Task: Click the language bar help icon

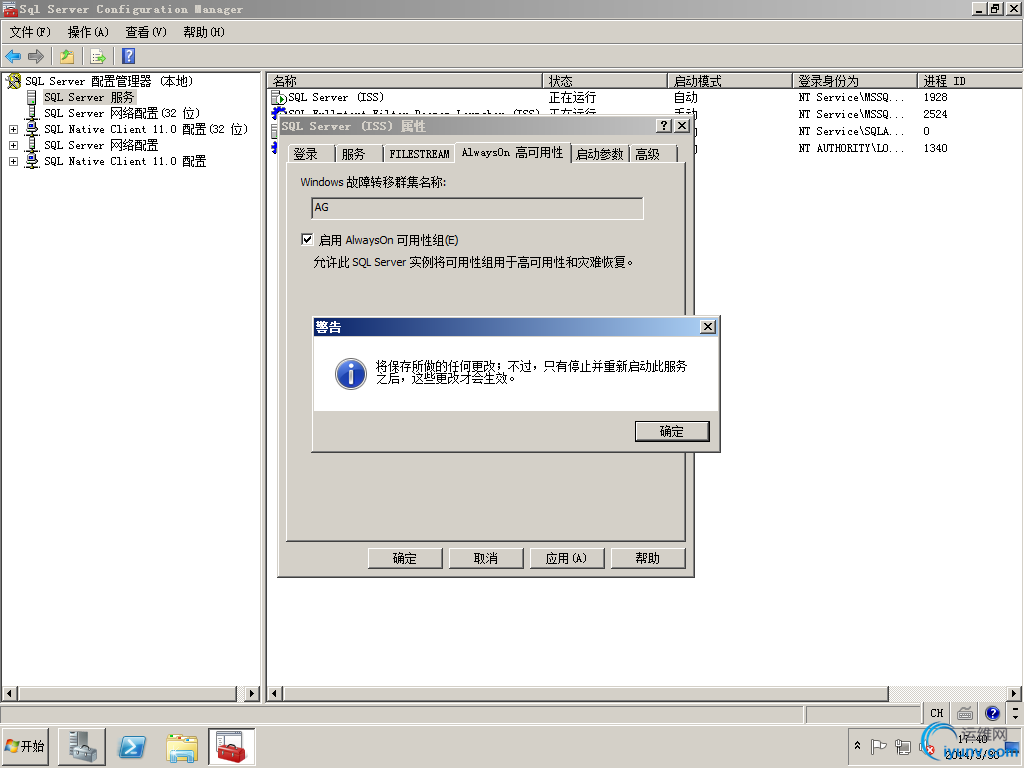Action: [x=992, y=713]
